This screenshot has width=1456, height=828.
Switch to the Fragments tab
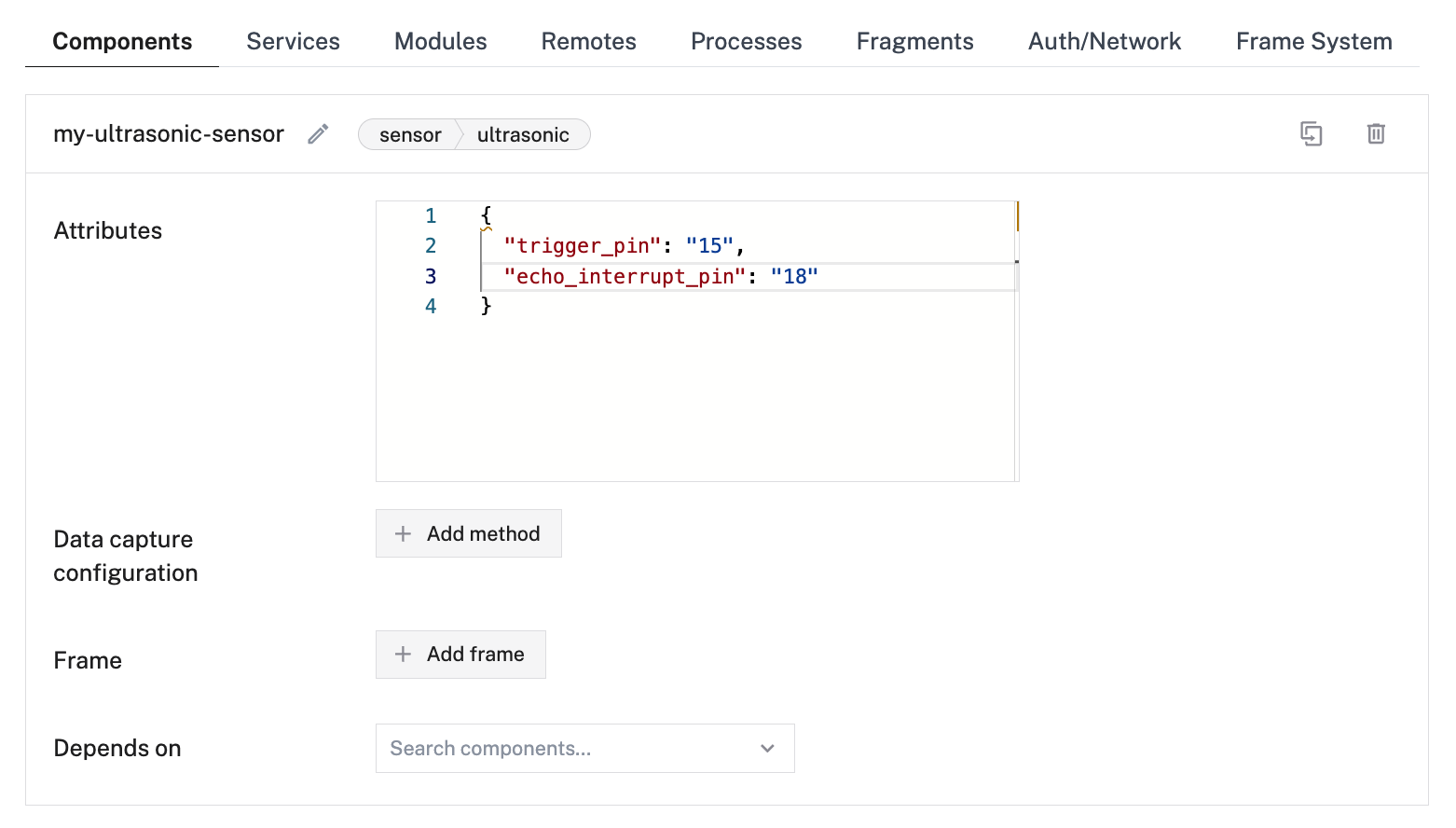[914, 42]
